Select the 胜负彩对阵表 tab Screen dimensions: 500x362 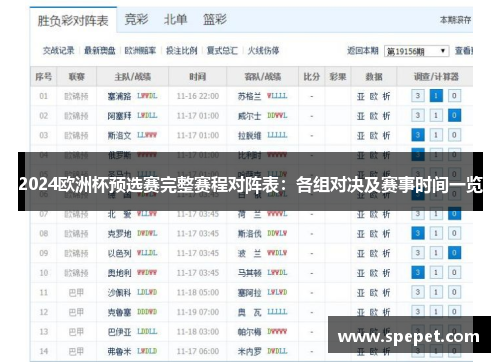(x=73, y=21)
